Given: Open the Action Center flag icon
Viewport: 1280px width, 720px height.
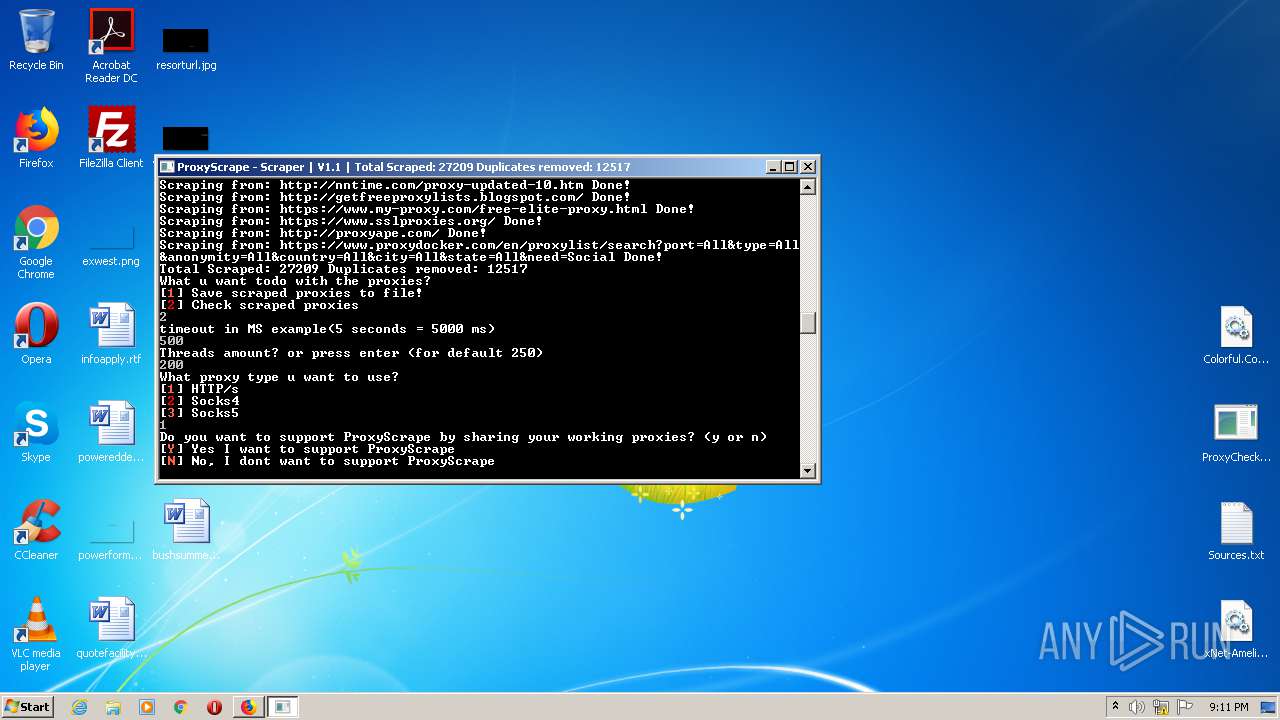Looking at the screenshot, I should (1186, 707).
